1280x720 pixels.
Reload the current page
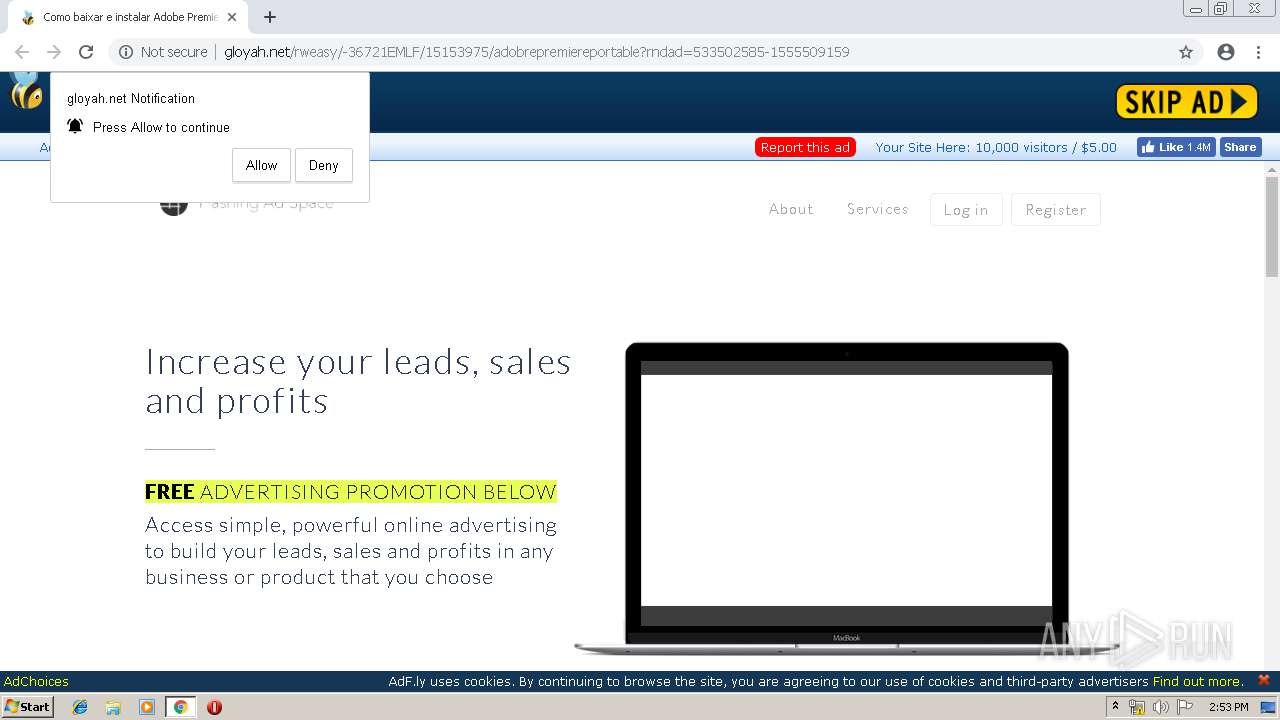tap(86, 52)
